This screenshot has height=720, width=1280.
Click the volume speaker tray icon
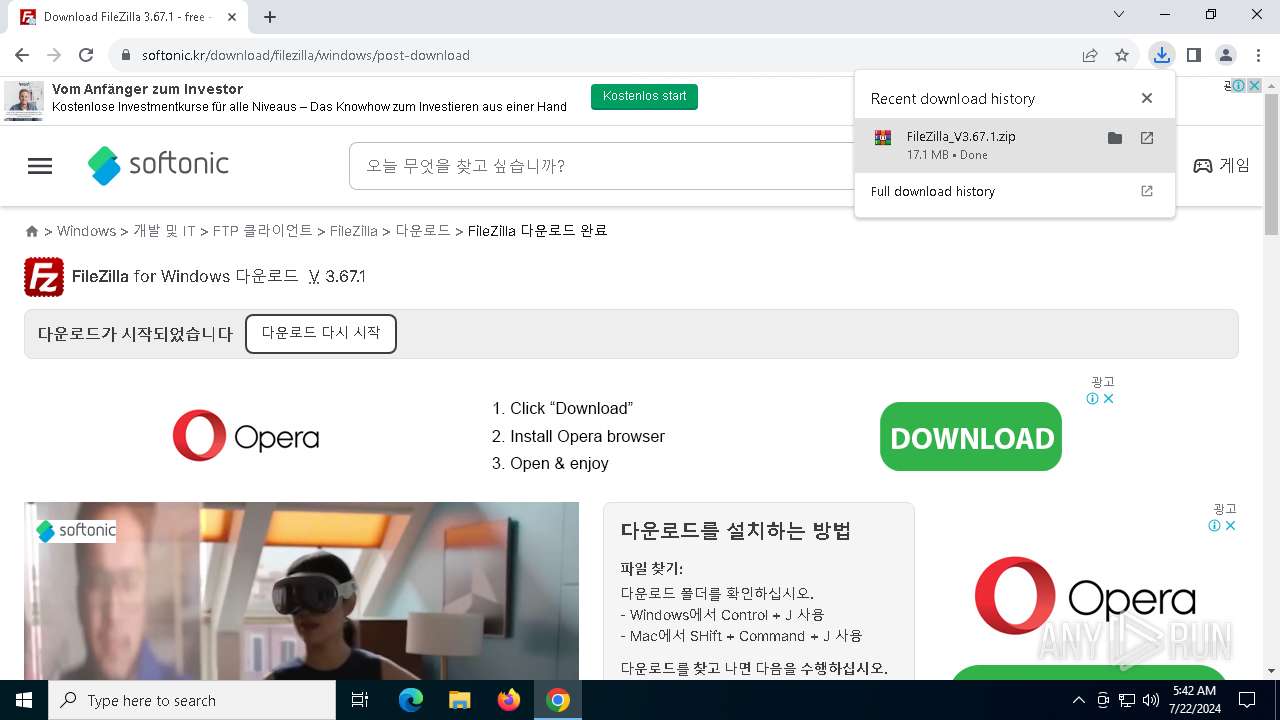[x=1151, y=700]
